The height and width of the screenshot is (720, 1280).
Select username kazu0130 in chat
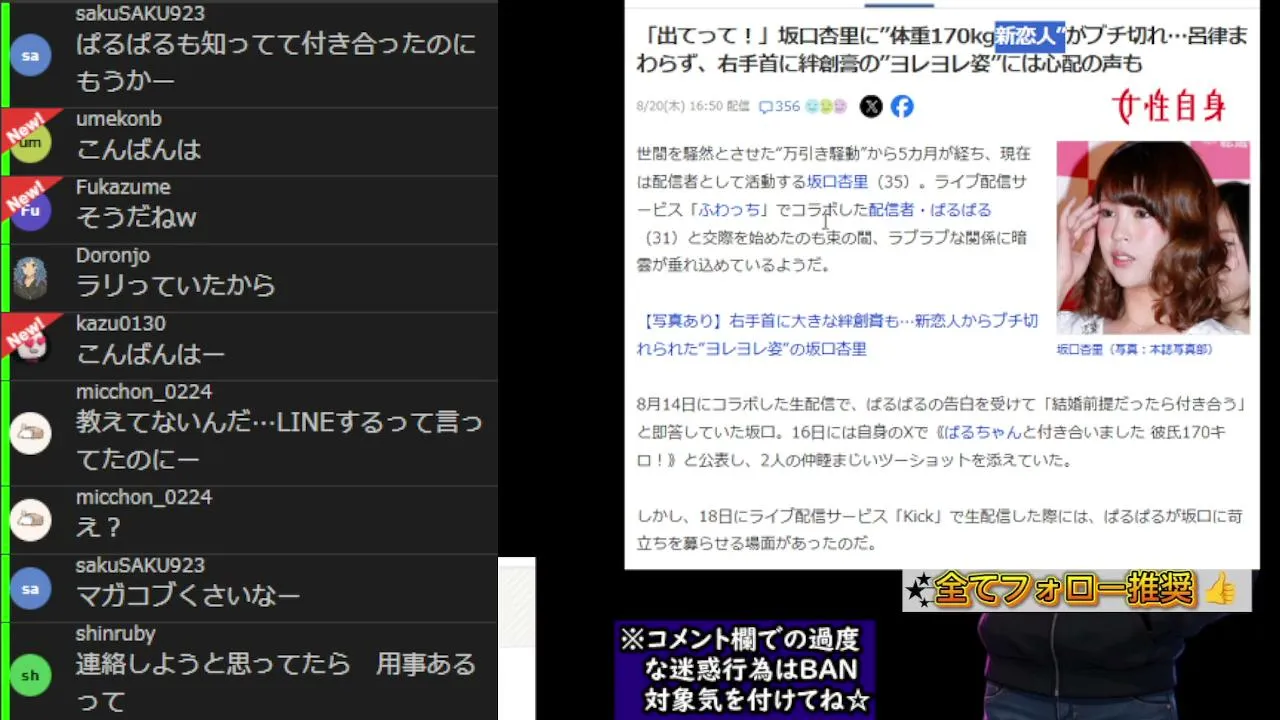point(121,323)
